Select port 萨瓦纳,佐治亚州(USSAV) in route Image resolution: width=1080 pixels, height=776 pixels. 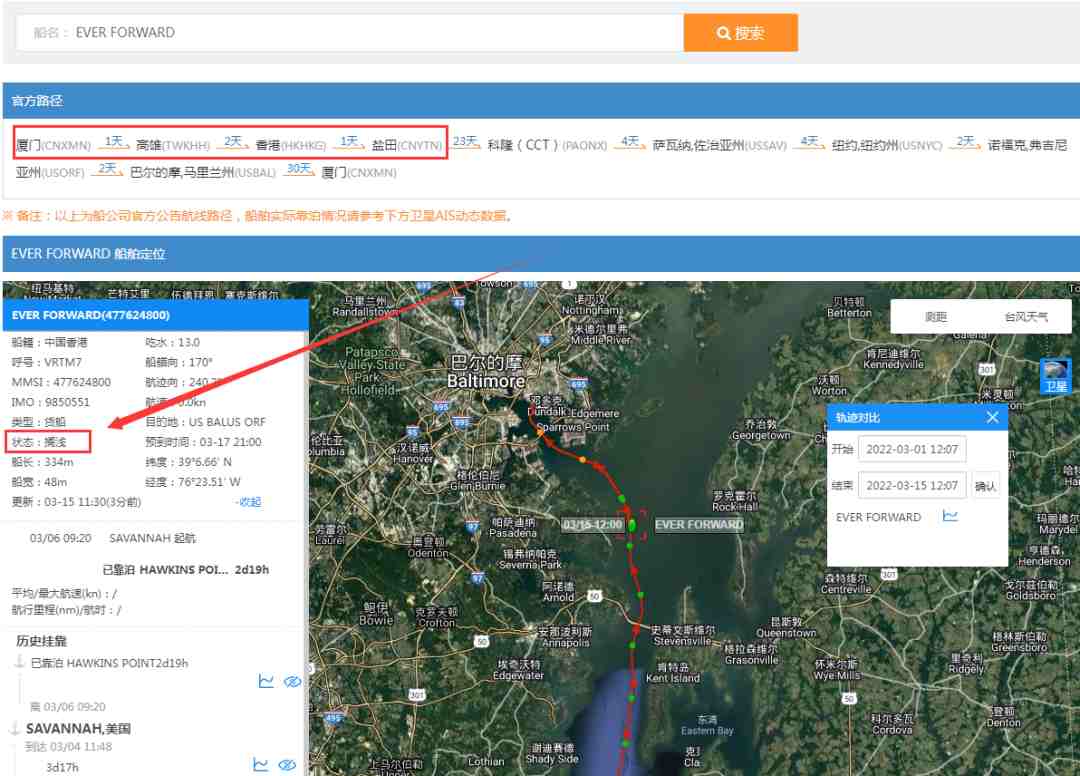tap(719, 145)
